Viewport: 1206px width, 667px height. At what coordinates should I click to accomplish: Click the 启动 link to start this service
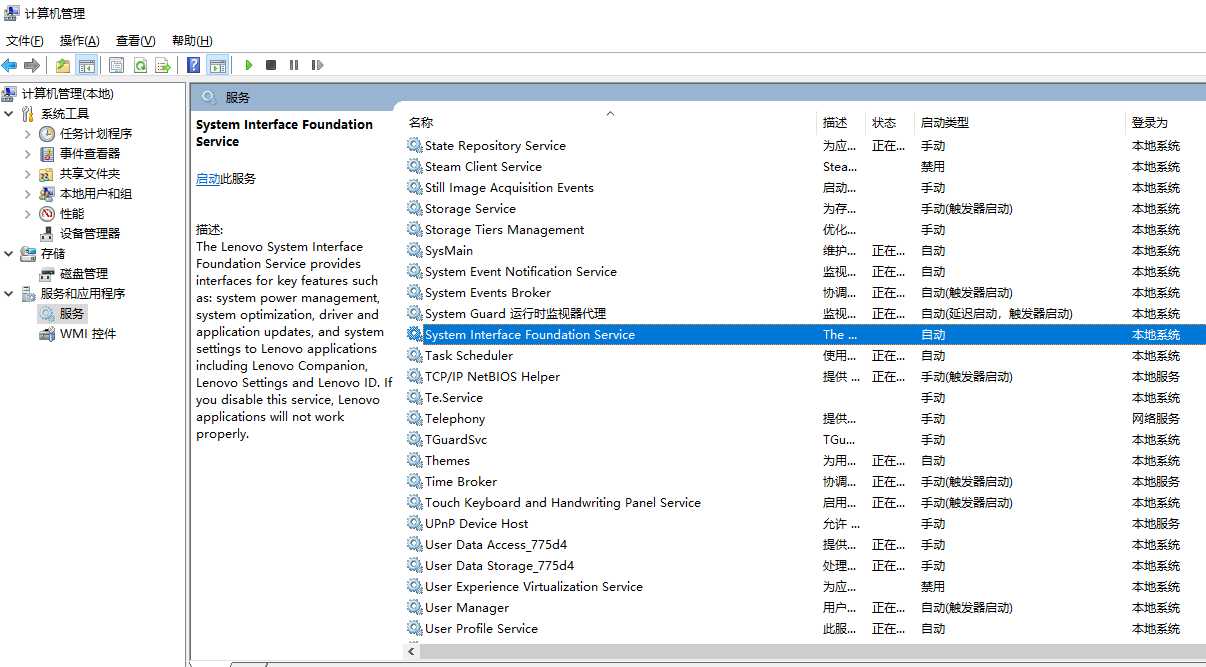208,179
